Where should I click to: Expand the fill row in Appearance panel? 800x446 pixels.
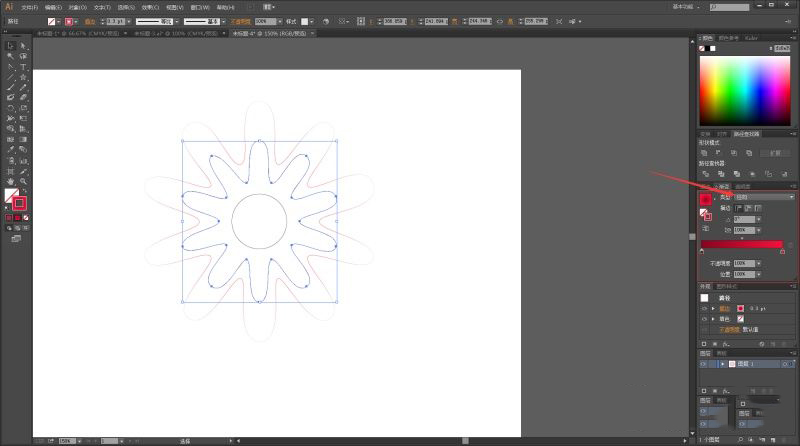click(713, 319)
